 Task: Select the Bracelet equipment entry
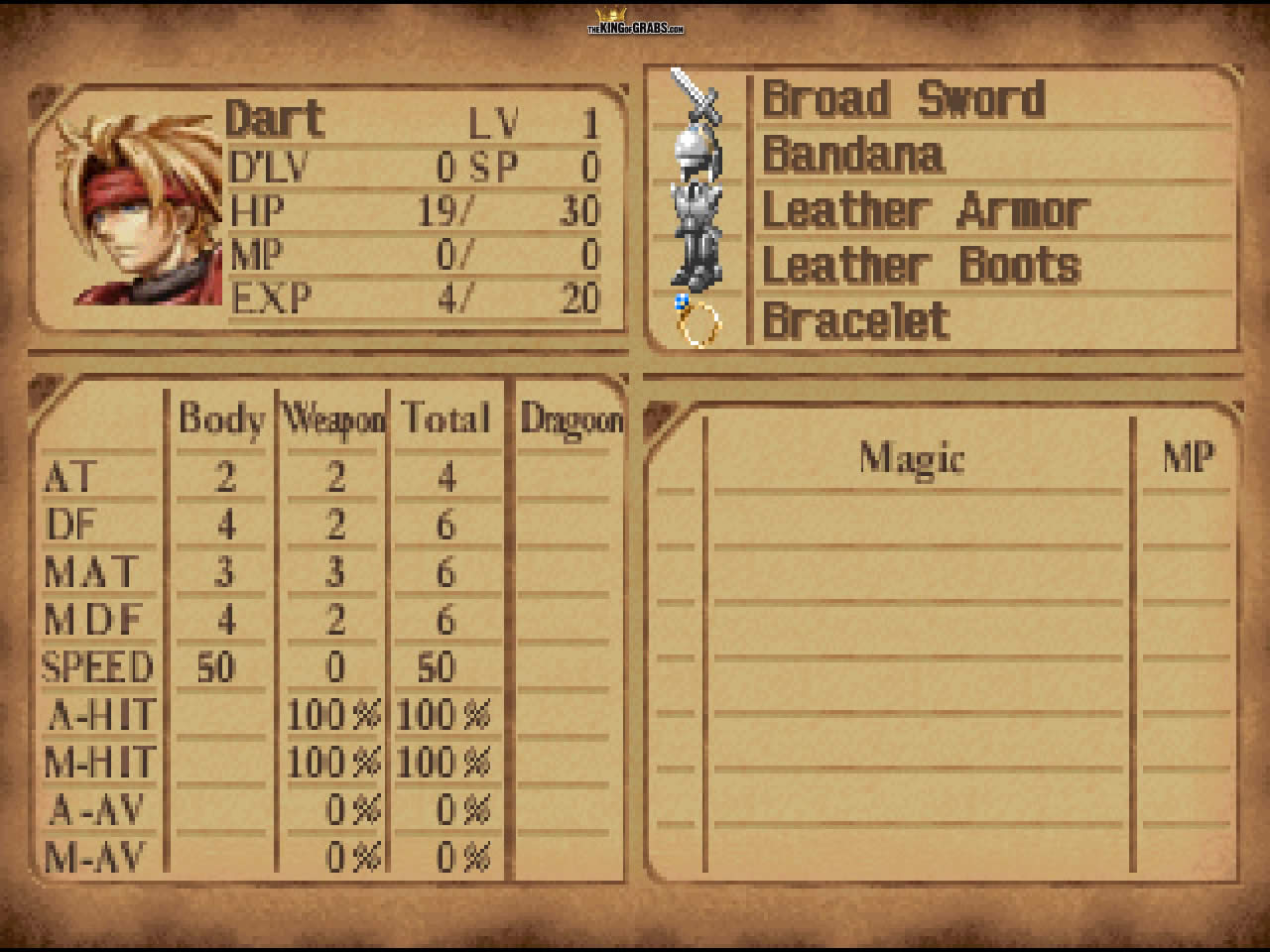point(855,321)
